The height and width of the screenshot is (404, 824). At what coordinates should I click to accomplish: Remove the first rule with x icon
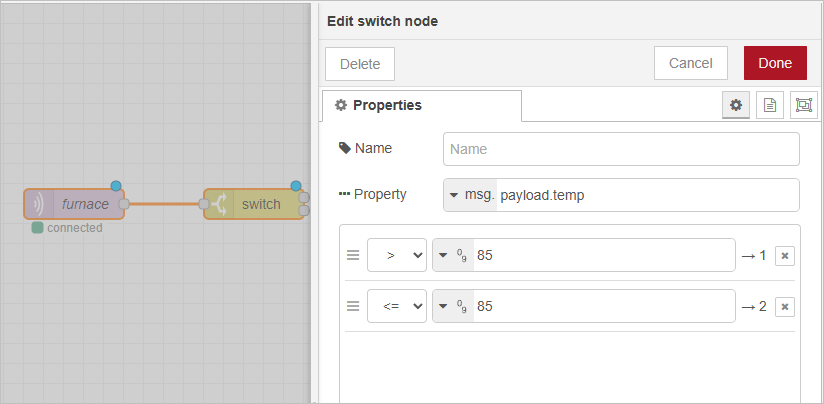click(785, 256)
